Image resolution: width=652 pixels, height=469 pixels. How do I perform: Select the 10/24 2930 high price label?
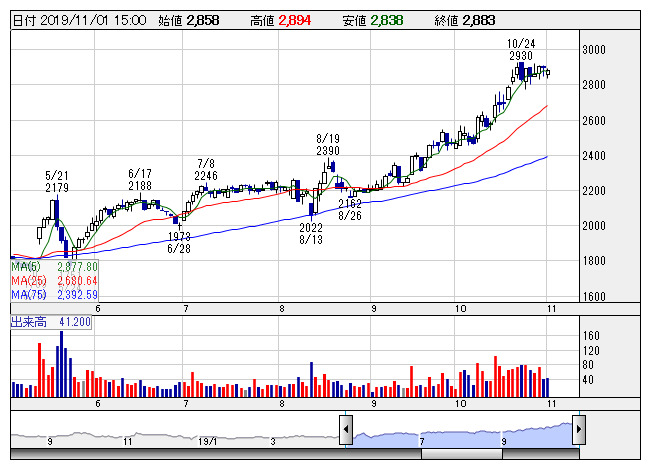[521, 49]
